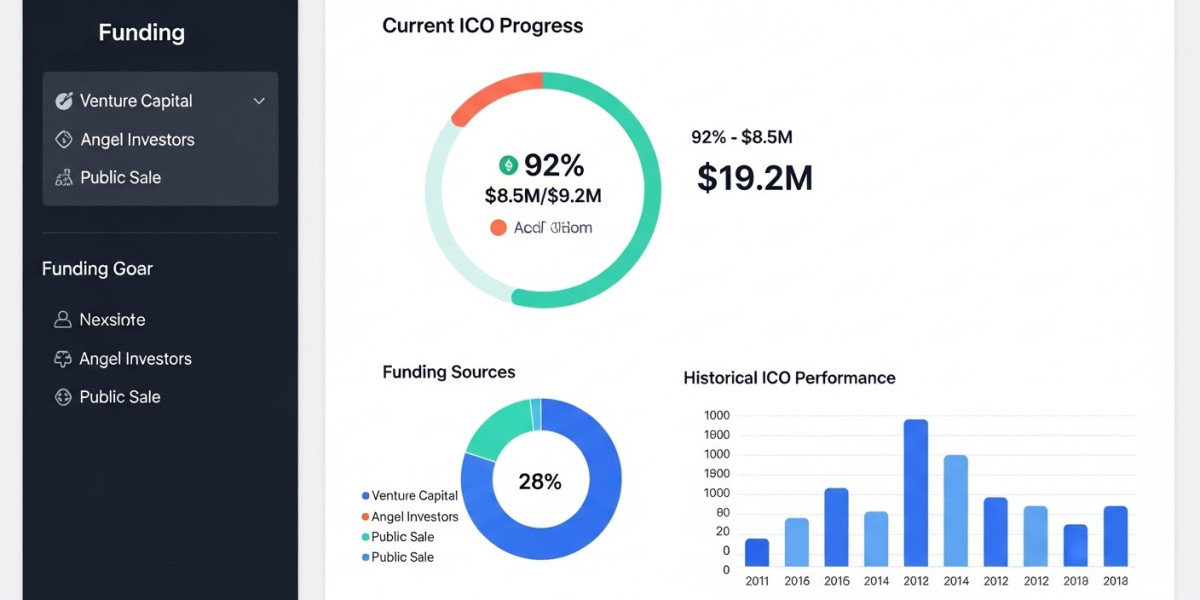Viewport: 1200px width, 600px height.
Task: Click the Nexsiote person icon
Action: click(62, 320)
